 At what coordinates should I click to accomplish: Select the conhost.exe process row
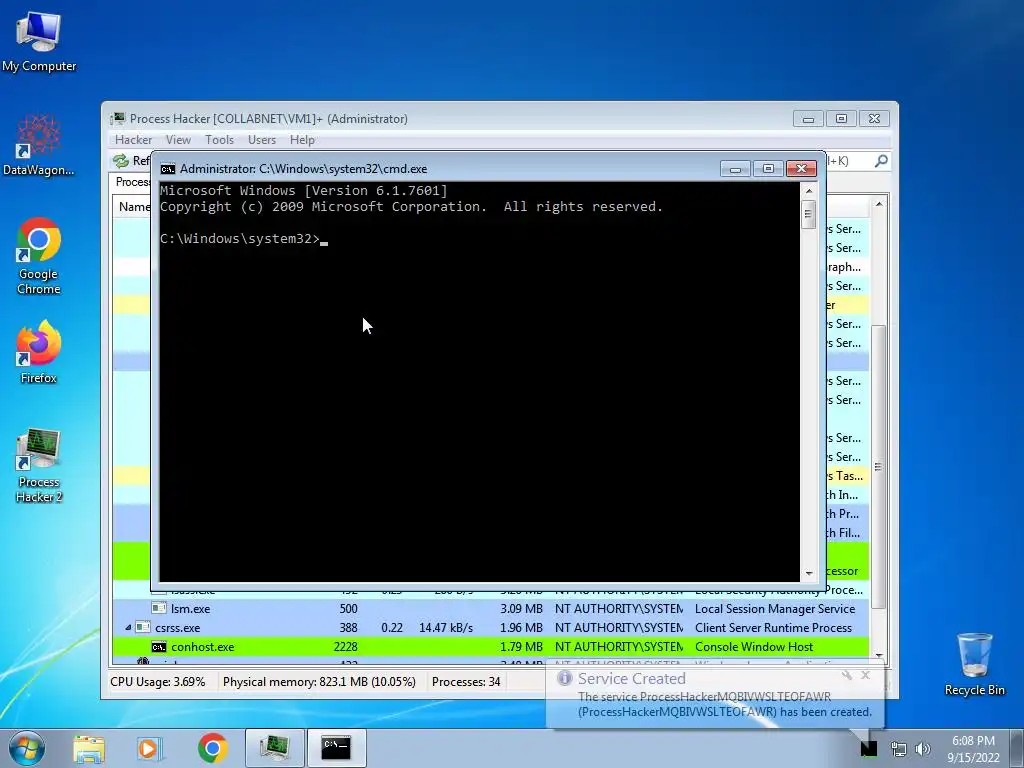490,647
